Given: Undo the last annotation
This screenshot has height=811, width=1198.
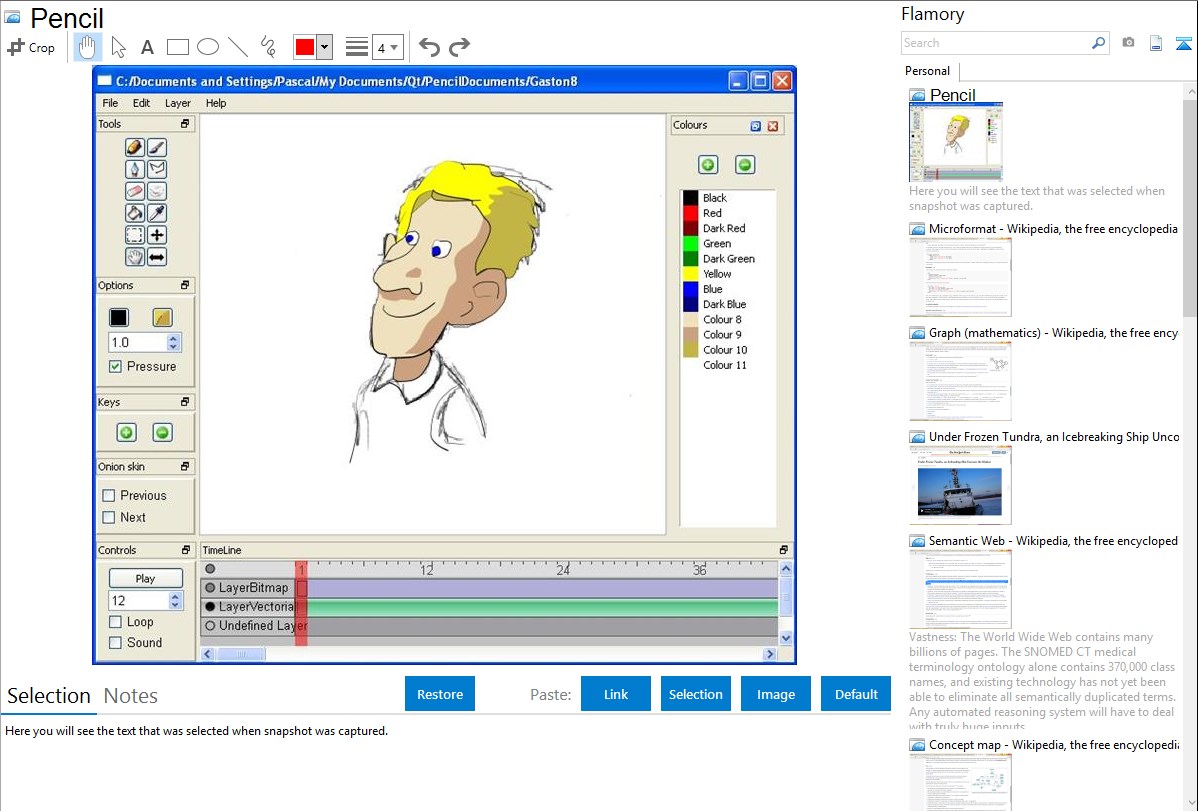Looking at the screenshot, I should point(429,47).
